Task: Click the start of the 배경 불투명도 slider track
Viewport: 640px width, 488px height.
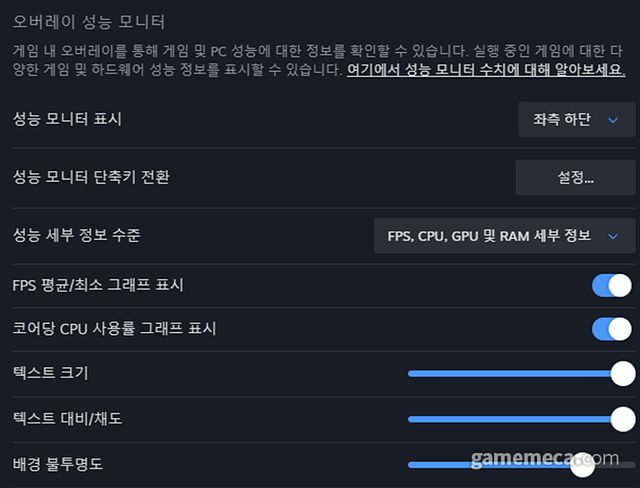Action: [410, 464]
